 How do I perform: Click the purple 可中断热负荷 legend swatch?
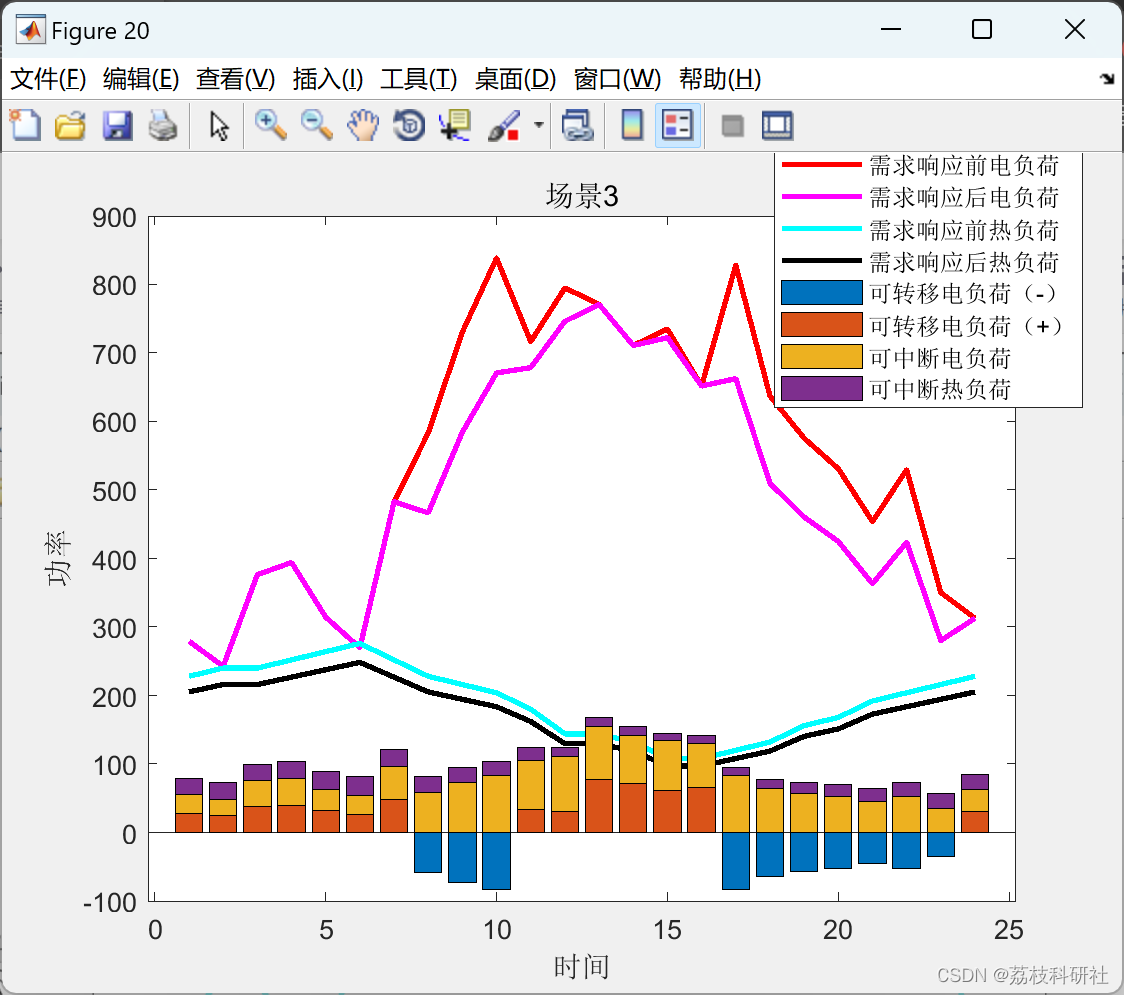pyautogui.click(x=821, y=389)
